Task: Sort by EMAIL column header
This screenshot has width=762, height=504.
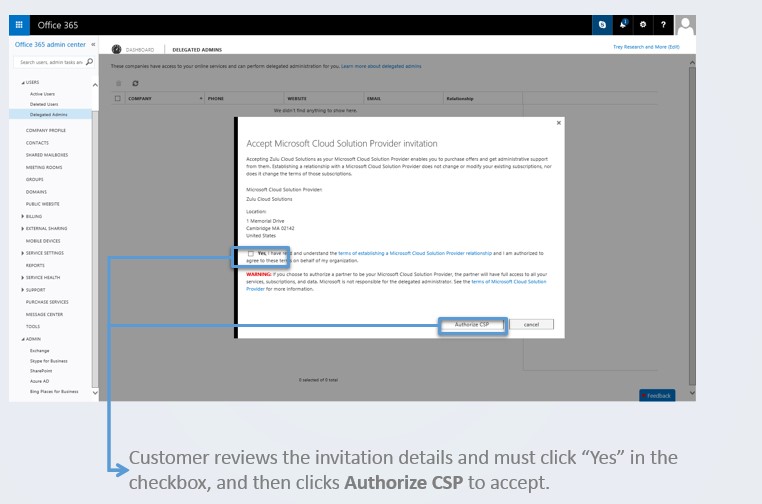Action: (x=374, y=99)
